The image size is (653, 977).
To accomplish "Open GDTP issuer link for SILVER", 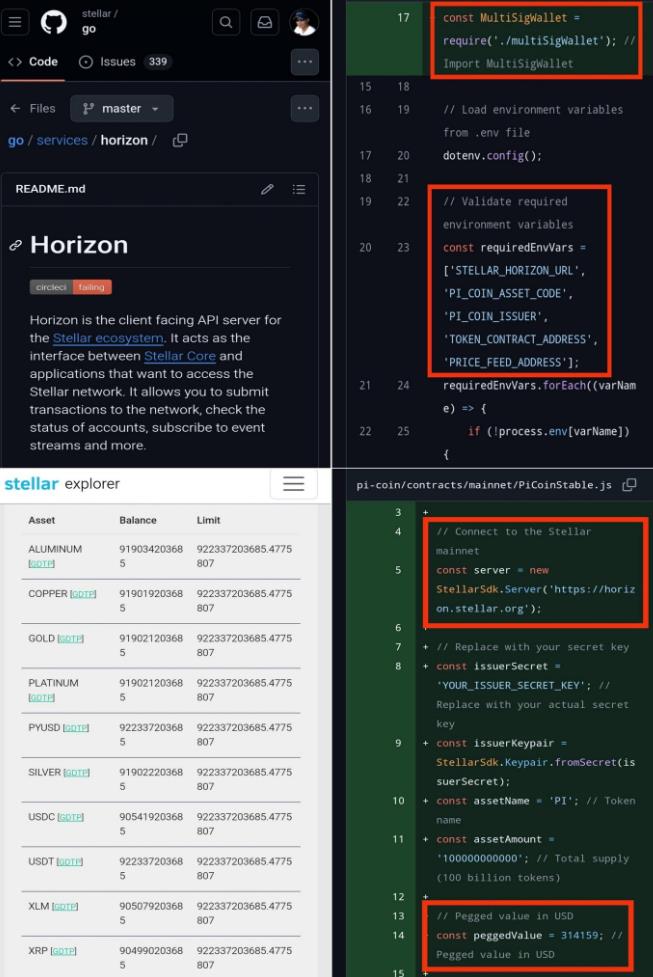I will pyautogui.click(x=77, y=773).
